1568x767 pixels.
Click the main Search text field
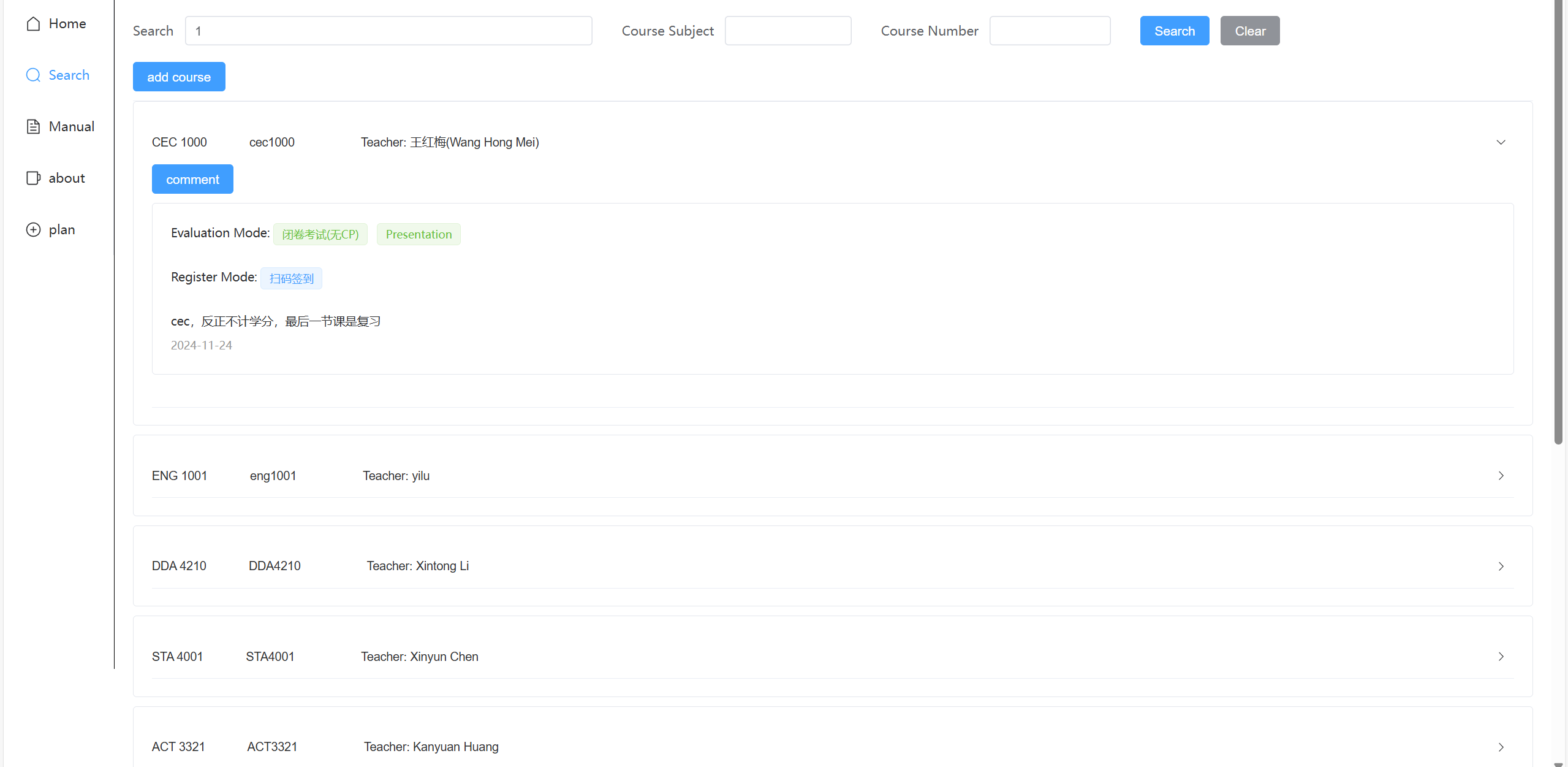[388, 31]
